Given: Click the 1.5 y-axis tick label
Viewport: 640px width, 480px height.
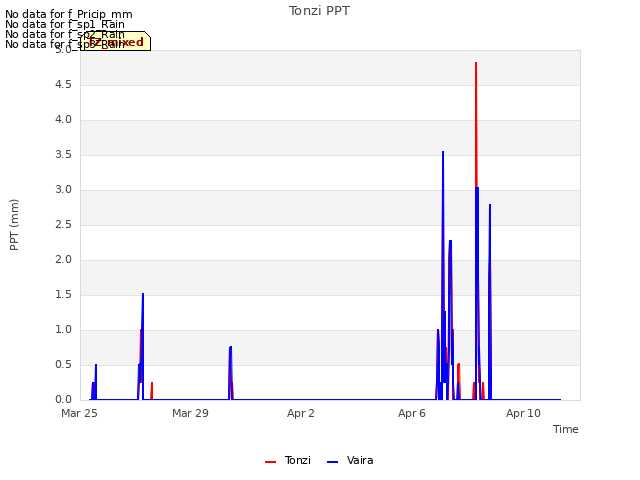Looking at the screenshot, I should [x=63, y=295].
